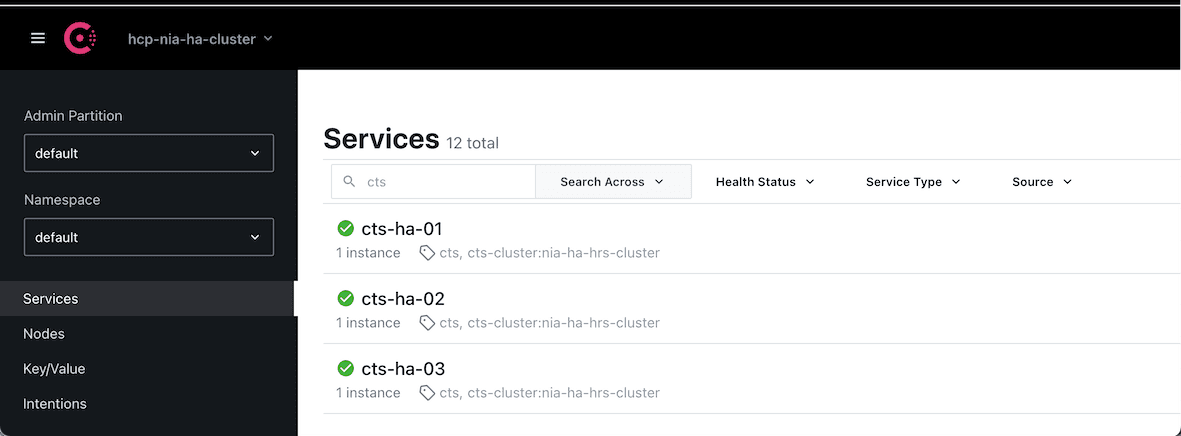
Task: Expand the Search Across filter
Action: click(x=612, y=182)
